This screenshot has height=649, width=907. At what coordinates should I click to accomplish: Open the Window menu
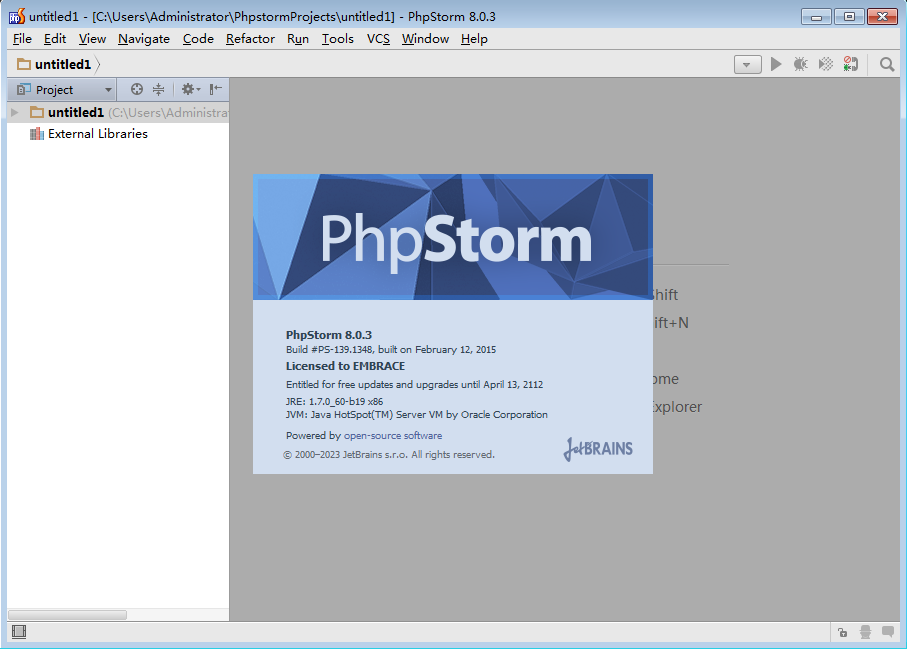tap(426, 39)
